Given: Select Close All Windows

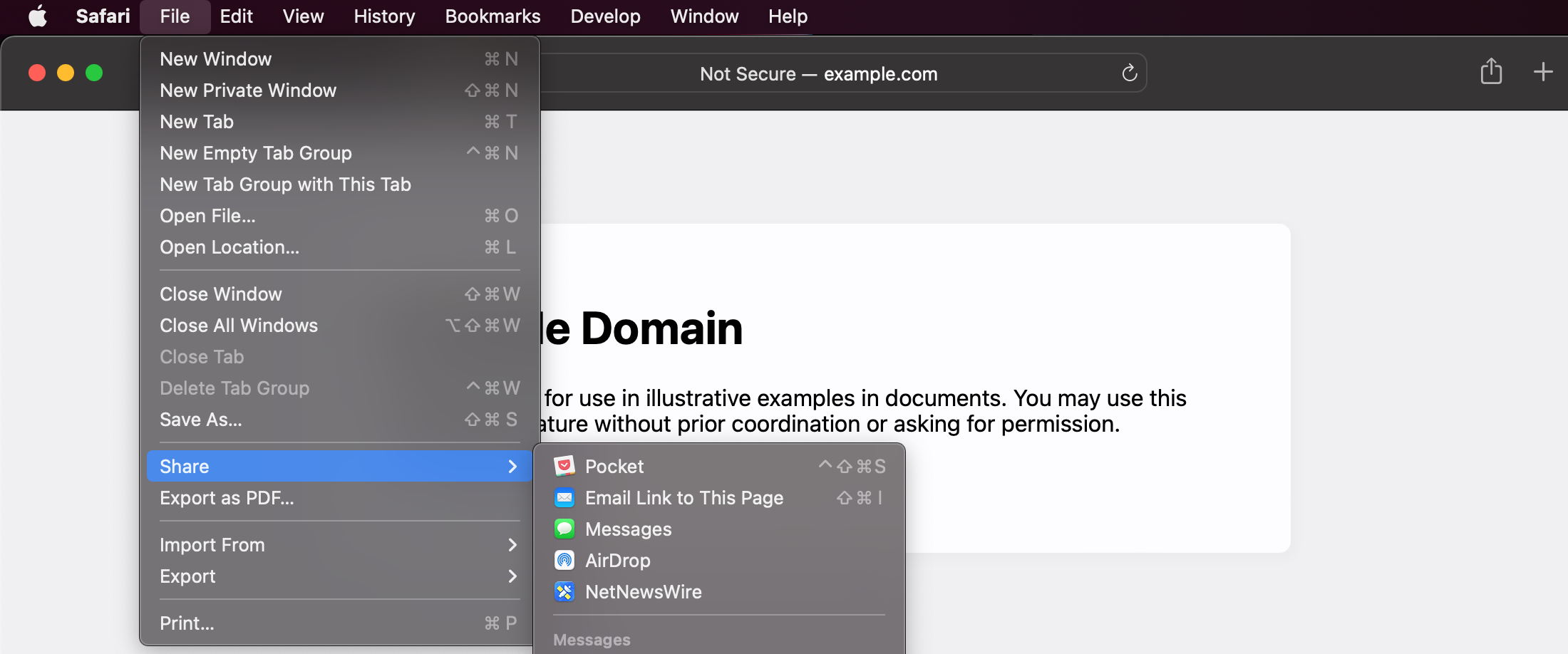Looking at the screenshot, I should point(339,326).
